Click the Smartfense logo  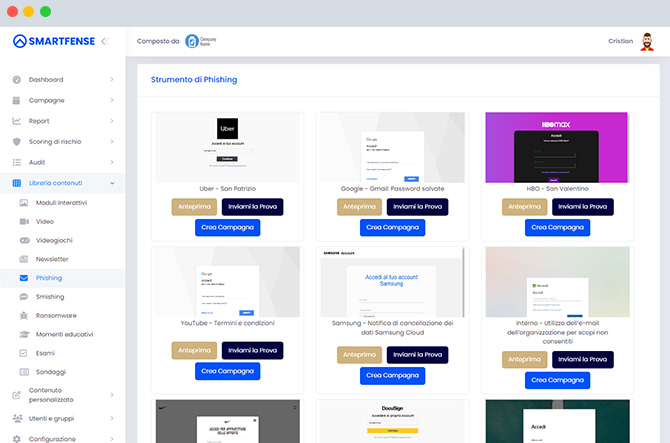tap(54, 41)
